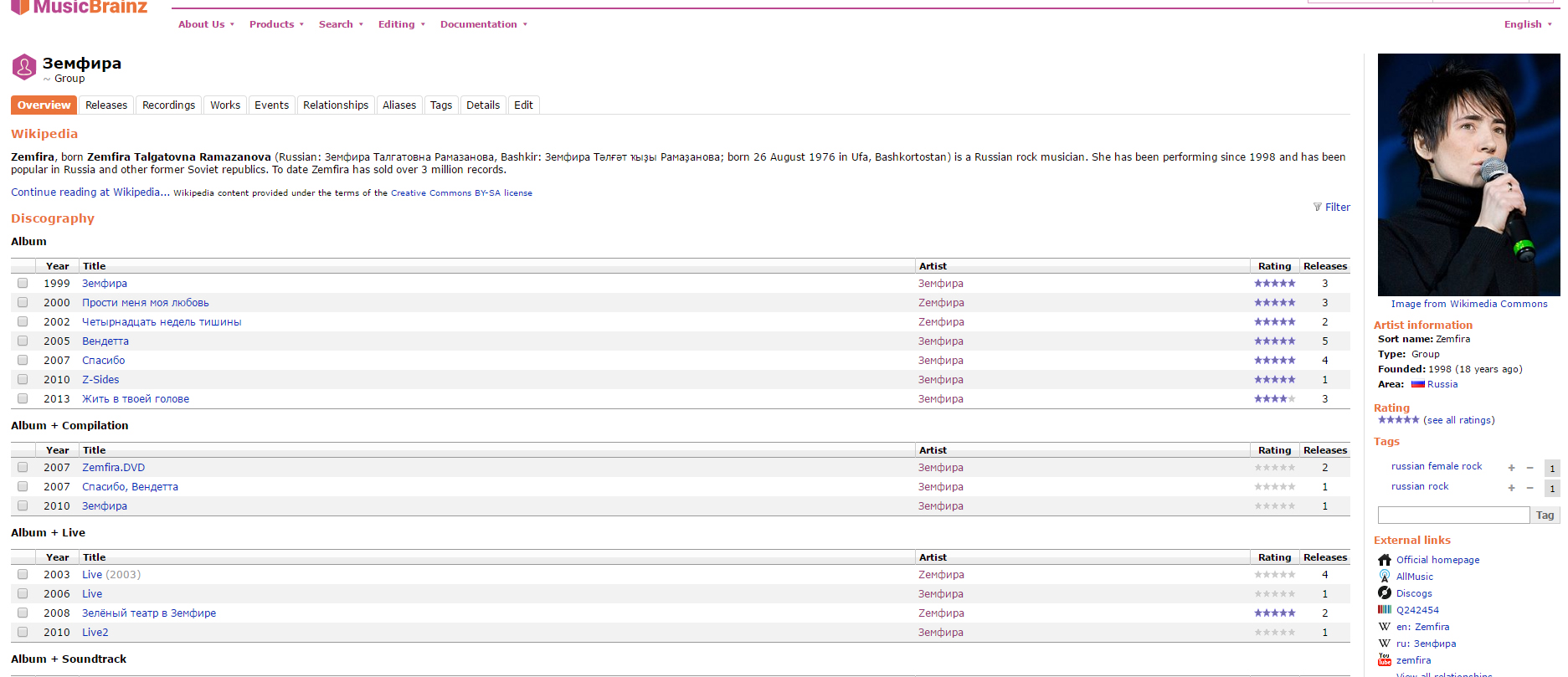
Task: Tick the 2007 Спасибо album checkbox
Action: [x=23, y=360]
